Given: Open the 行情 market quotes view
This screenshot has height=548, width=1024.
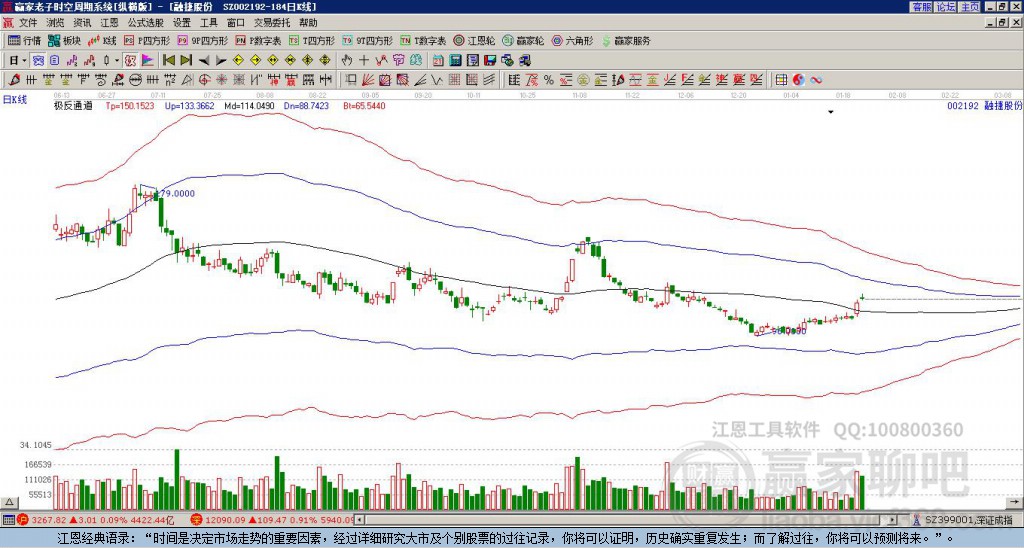Looking at the screenshot, I should click(x=24, y=40).
